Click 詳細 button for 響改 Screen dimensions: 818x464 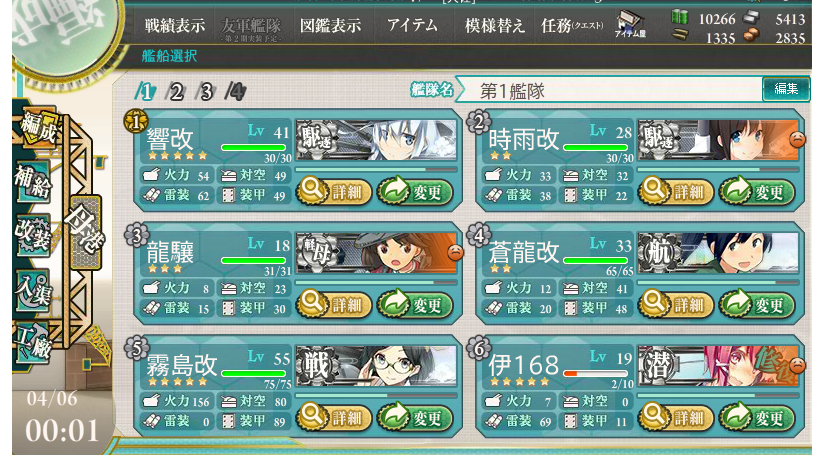[334, 192]
